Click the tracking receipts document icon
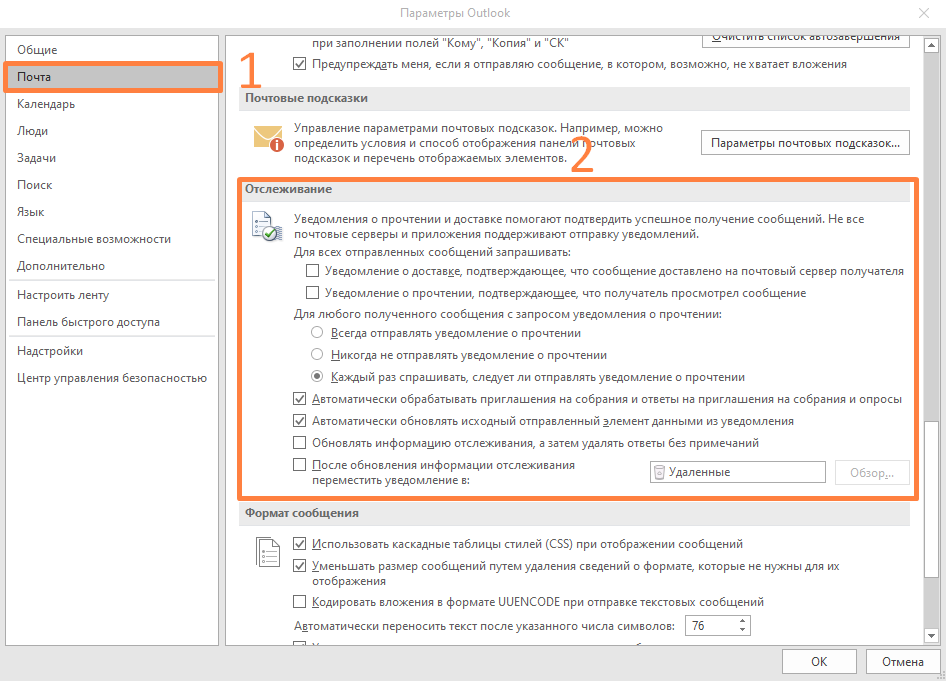Screen dimensions: 946x681 pyautogui.click(x=267, y=226)
